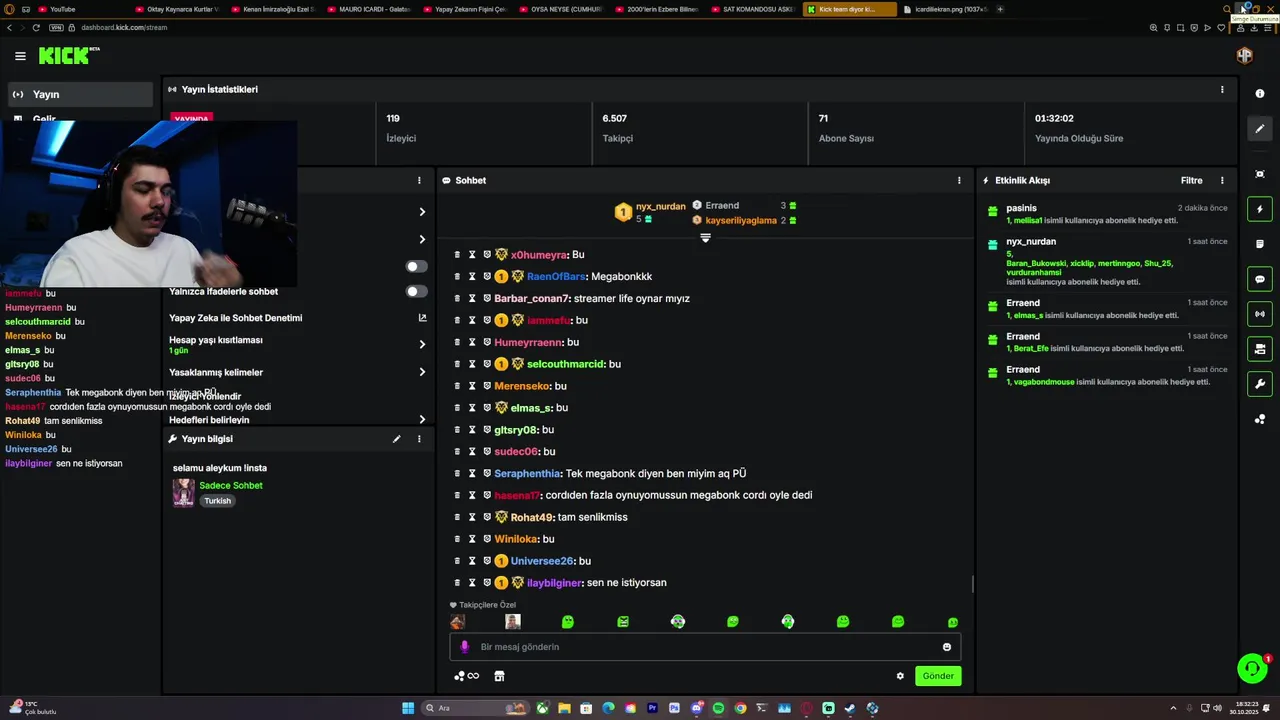Open the Filtre option in Etkinlik Akışı
Screen dimensions: 1280x720
(1192, 181)
